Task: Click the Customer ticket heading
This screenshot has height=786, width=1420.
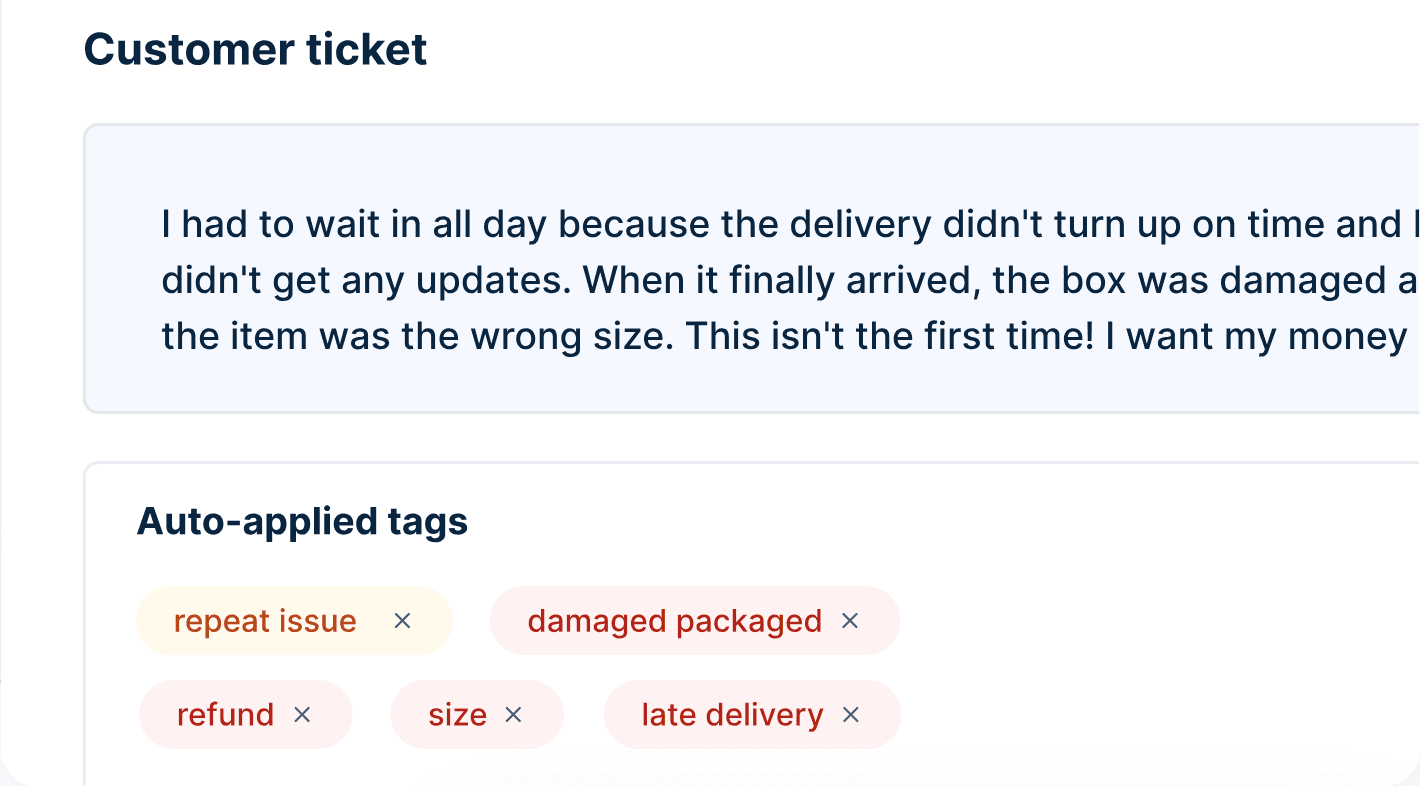Action: (x=255, y=49)
